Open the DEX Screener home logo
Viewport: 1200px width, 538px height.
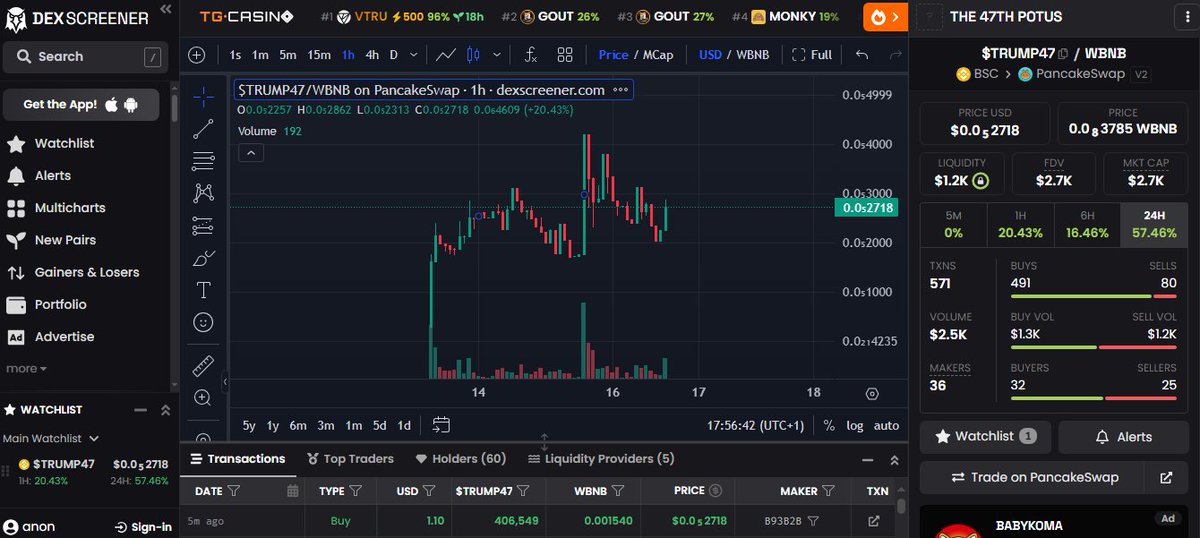coord(76,18)
